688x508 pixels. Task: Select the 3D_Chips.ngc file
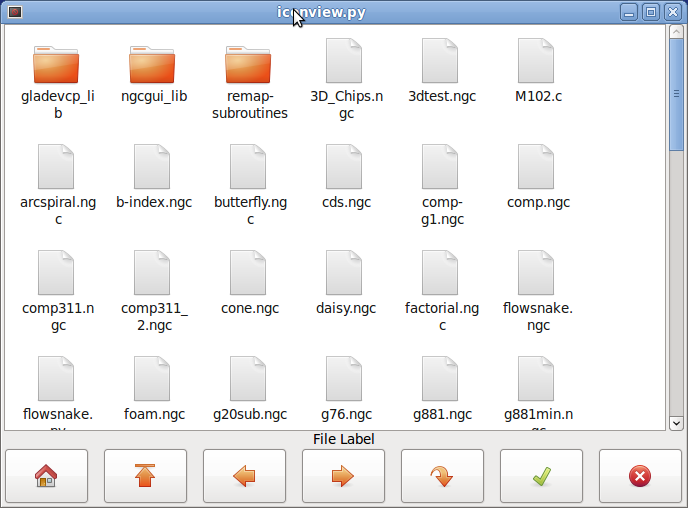345,62
